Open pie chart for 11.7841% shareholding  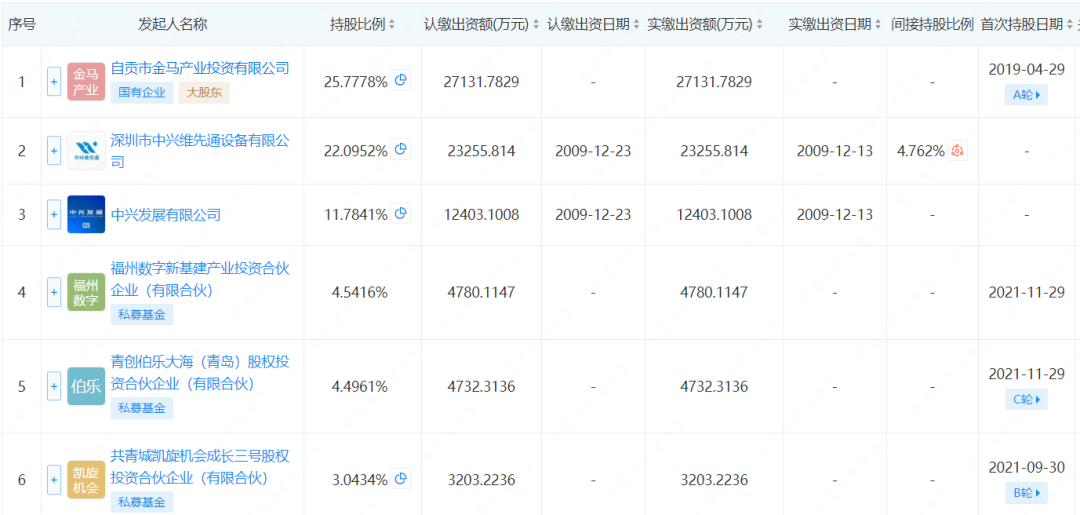[400, 214]
